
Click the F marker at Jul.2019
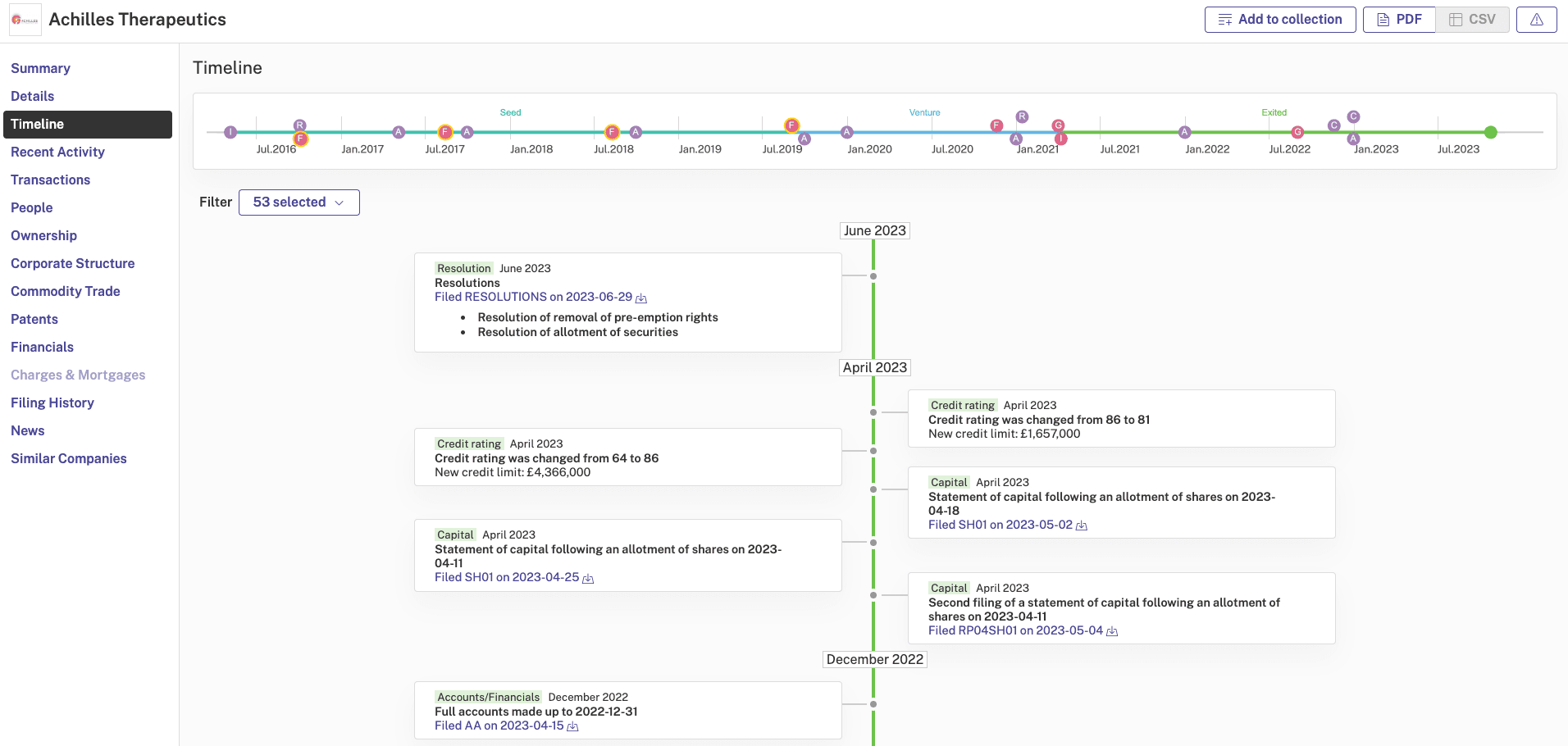[x=791, y=125]
